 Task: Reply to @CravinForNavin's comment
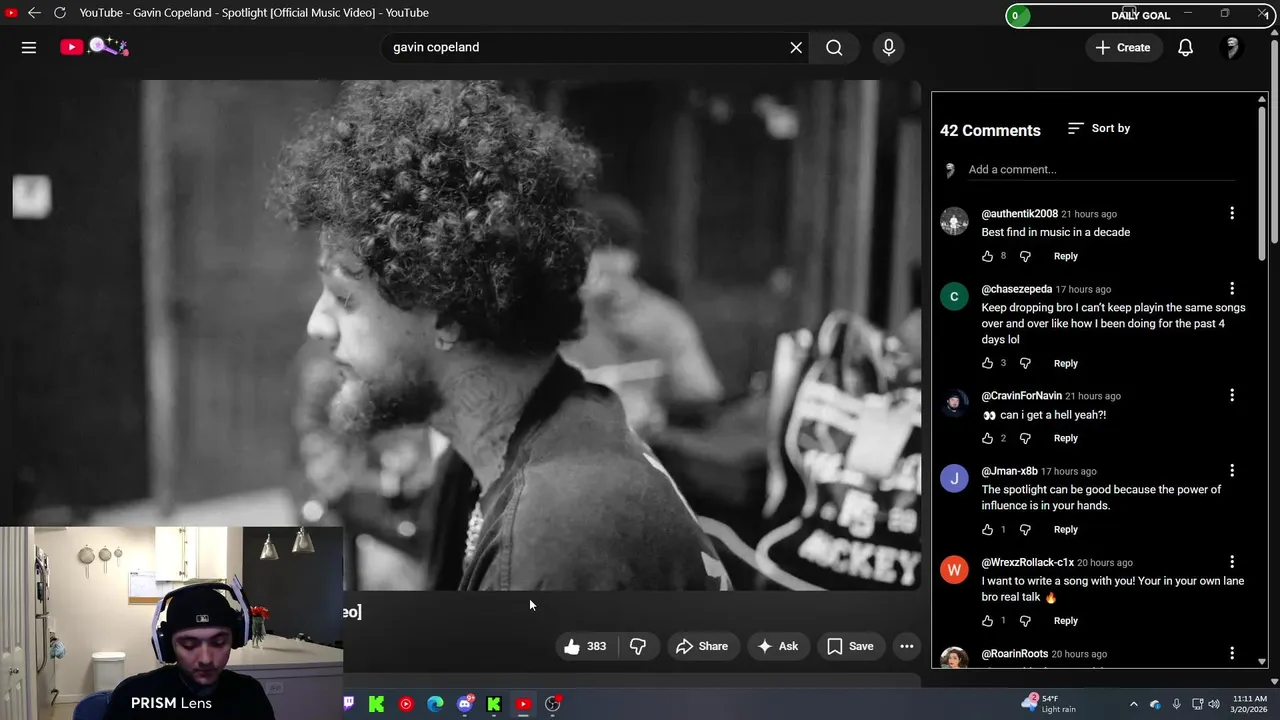point(1066,438)
